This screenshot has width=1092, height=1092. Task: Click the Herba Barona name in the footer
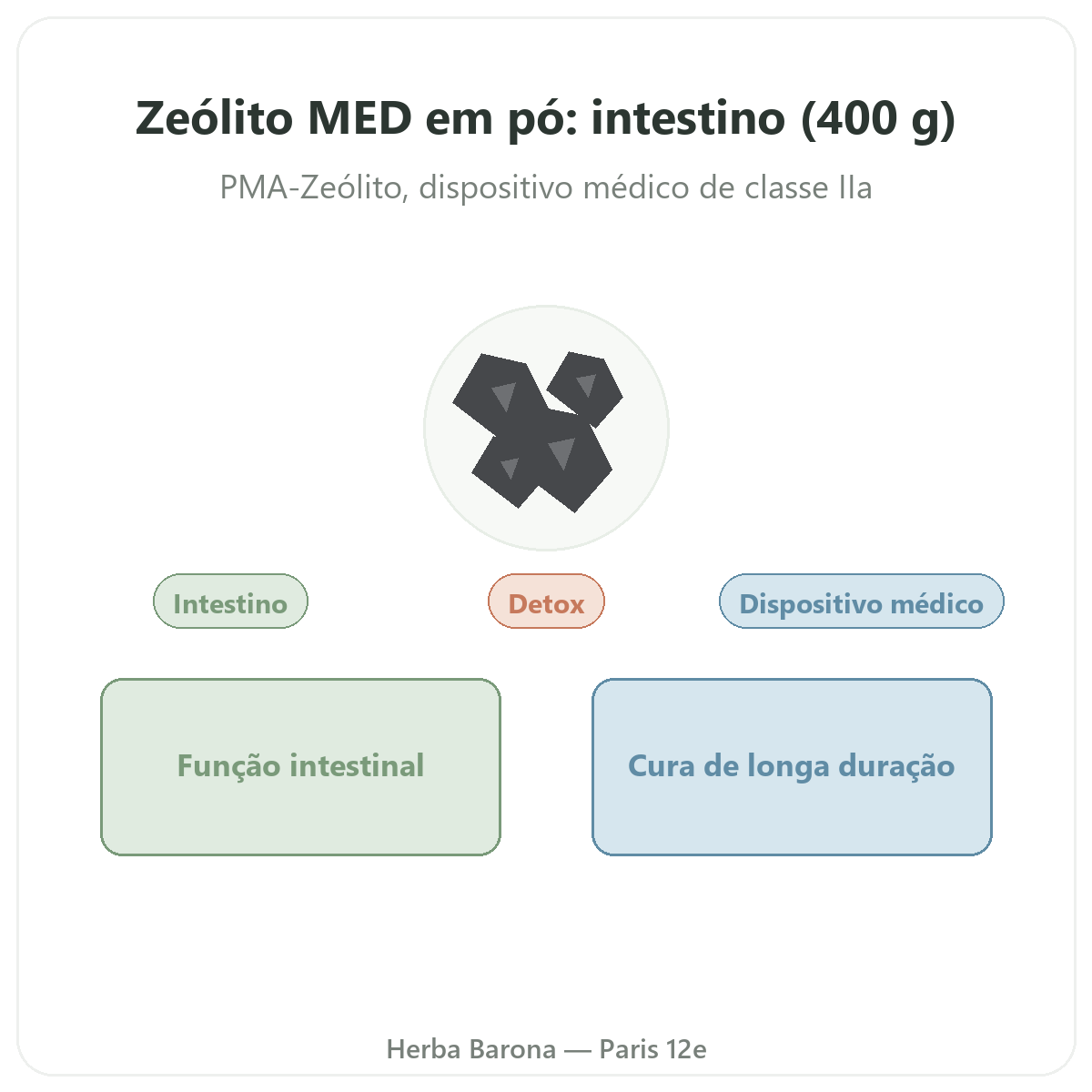(471, 1049)
